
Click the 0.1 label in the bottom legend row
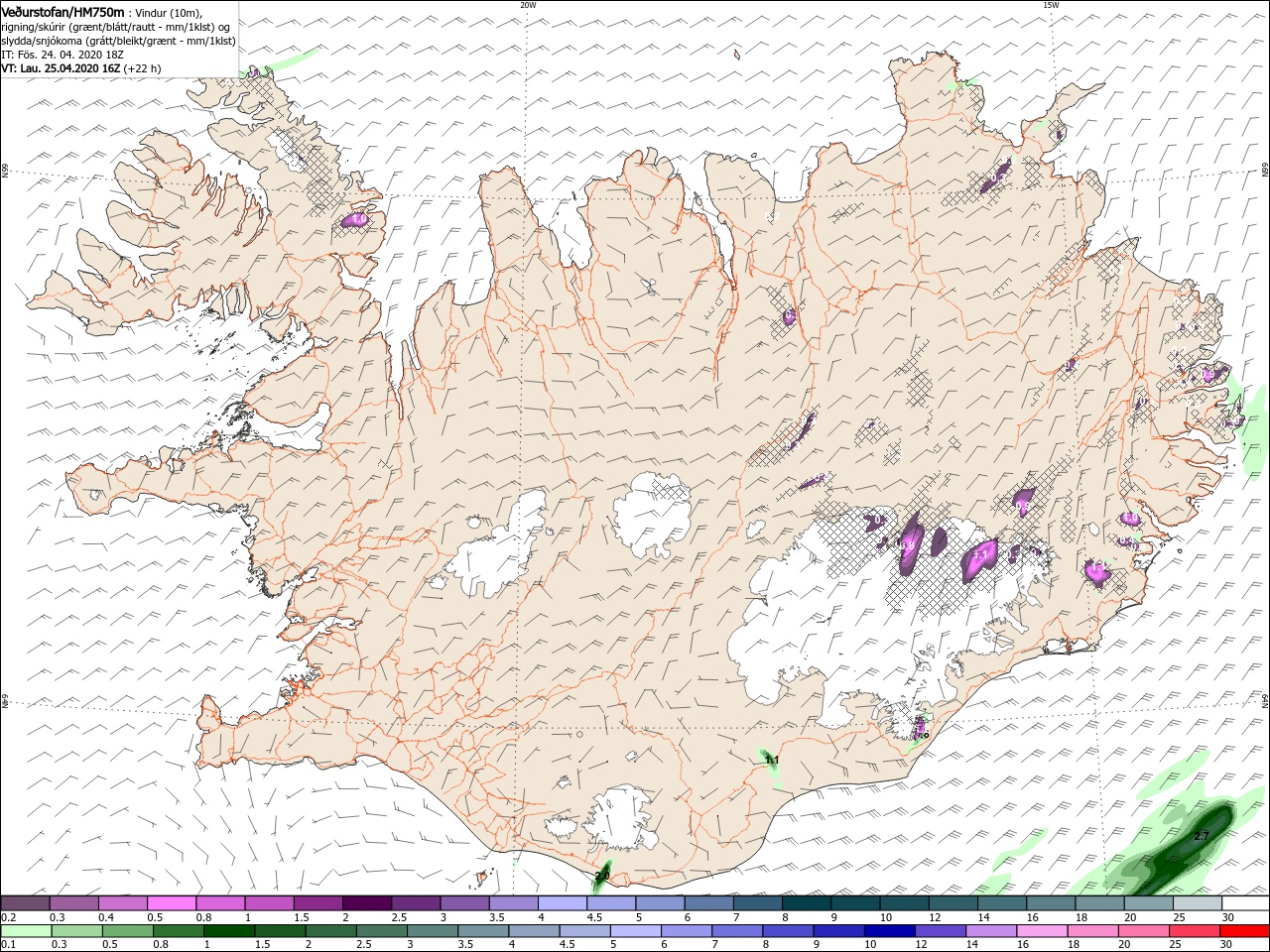pyautogui.click(x=9, y=945)
